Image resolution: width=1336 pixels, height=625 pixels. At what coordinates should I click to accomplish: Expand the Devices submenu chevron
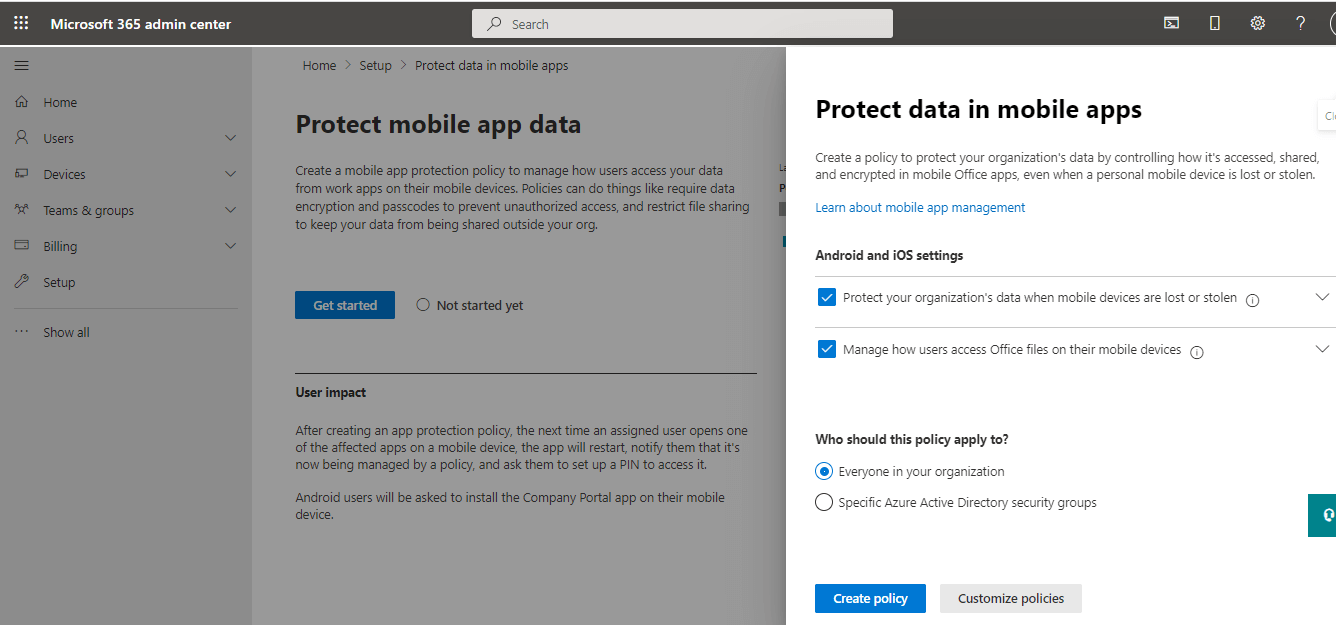[x=231, y=174]
